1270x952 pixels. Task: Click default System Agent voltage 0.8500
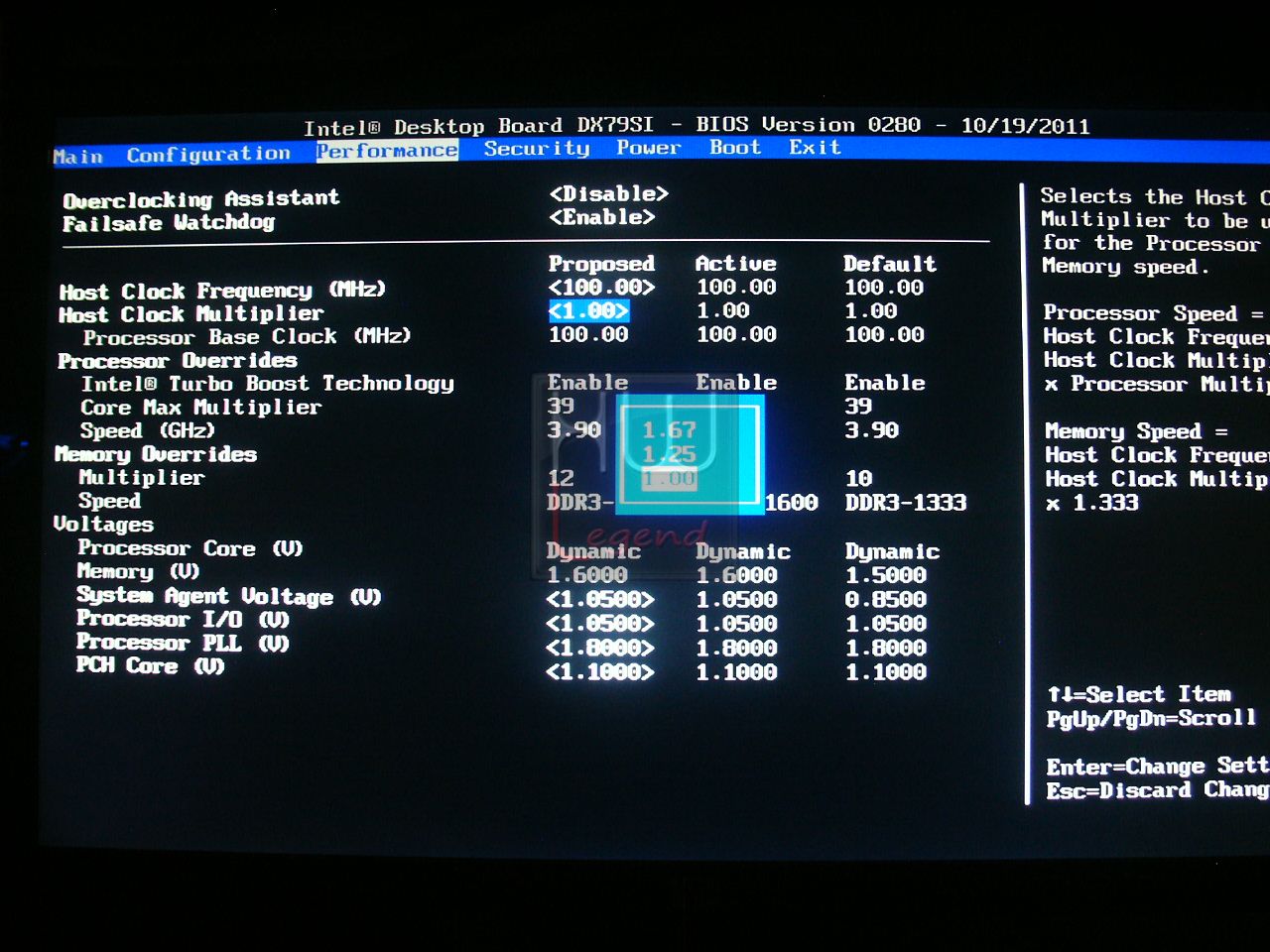(886, 600)
